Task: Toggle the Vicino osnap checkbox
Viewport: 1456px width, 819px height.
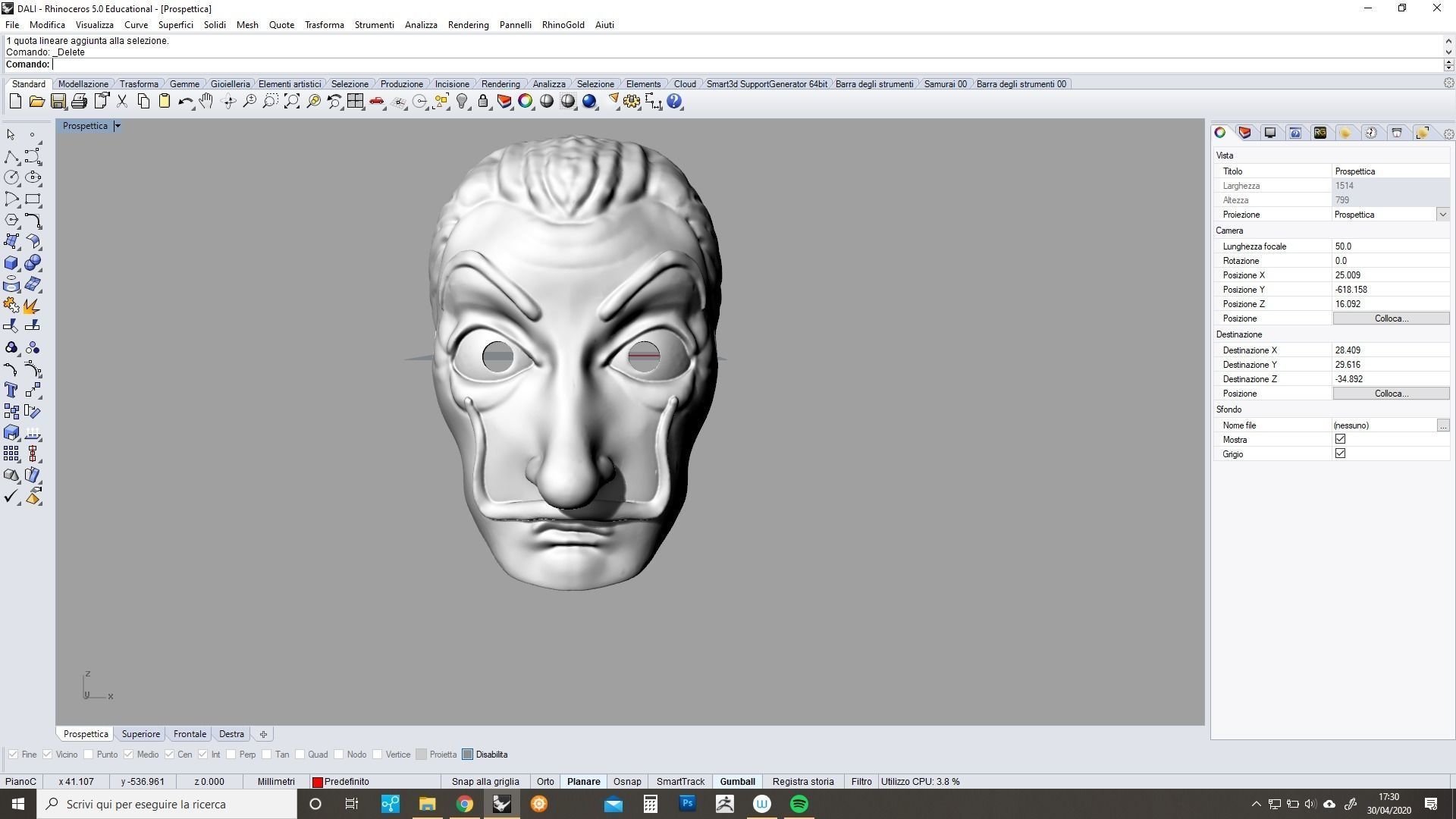Action: [48, 755]
